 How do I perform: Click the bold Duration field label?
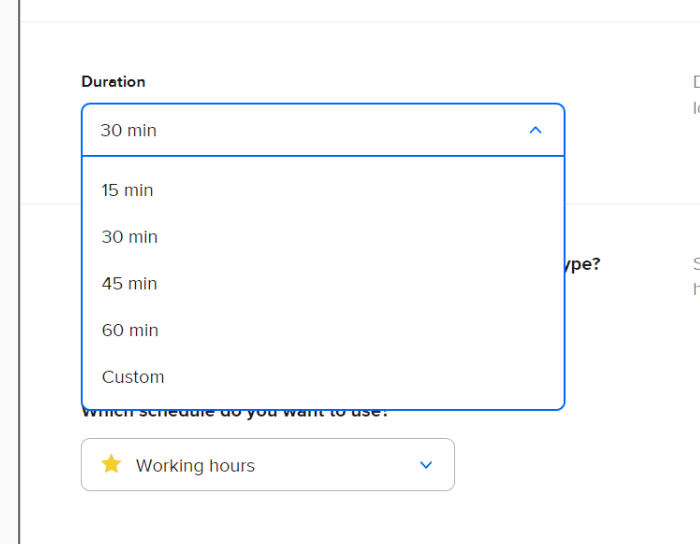[113, 82]
